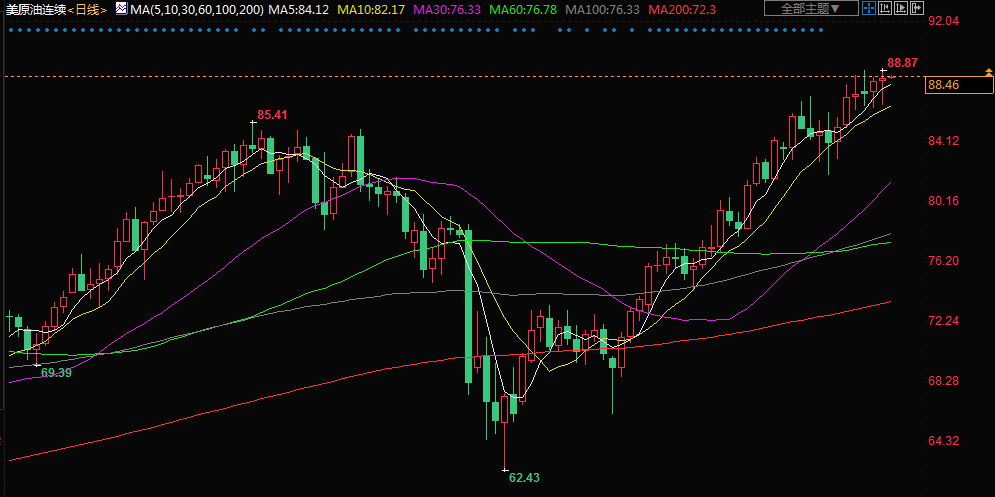This screenshot has width=995, height=497.
Task: Click the 88.46 current price tag
Action: (x=945, y=85)
